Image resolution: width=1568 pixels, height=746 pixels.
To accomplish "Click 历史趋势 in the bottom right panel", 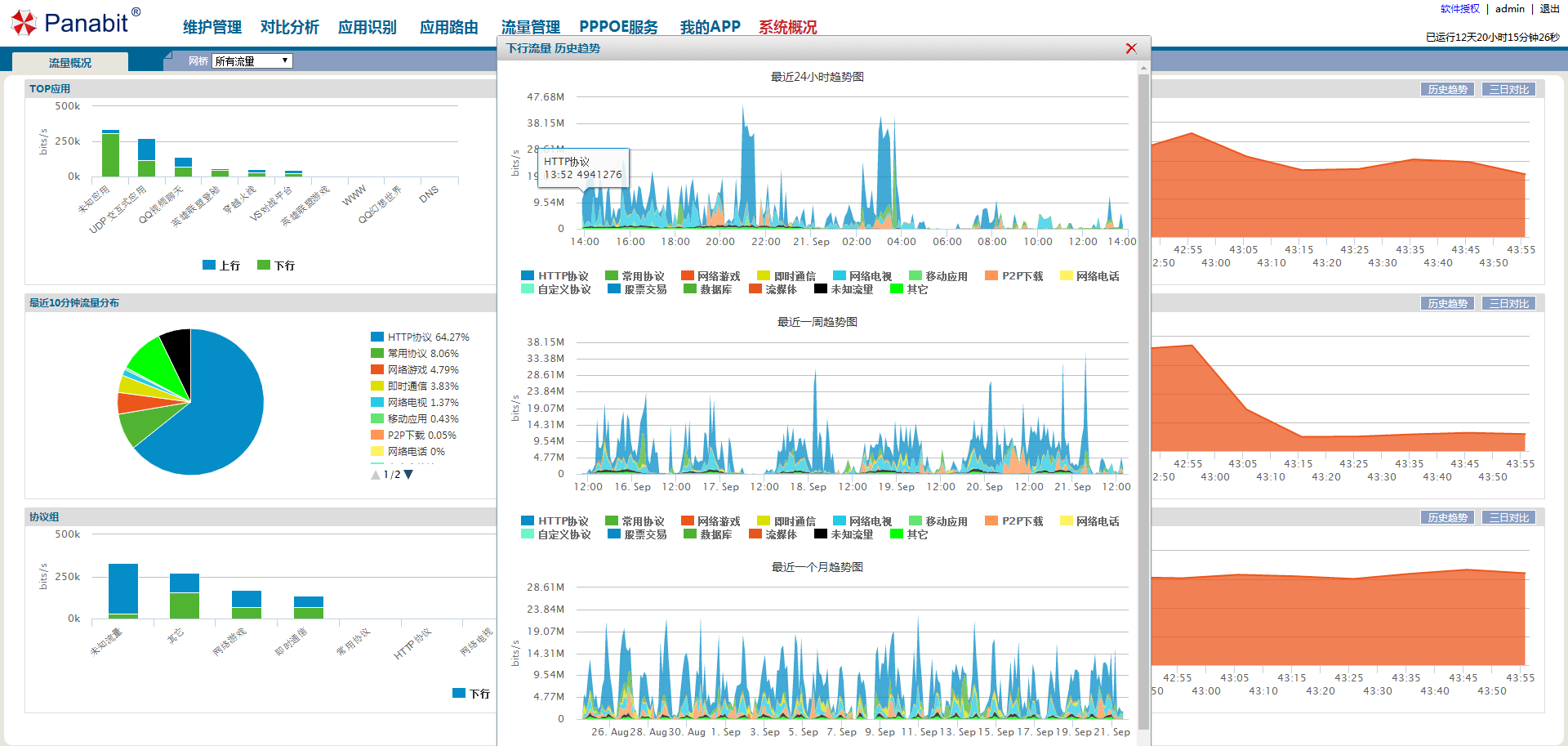I will (1448, 518).
